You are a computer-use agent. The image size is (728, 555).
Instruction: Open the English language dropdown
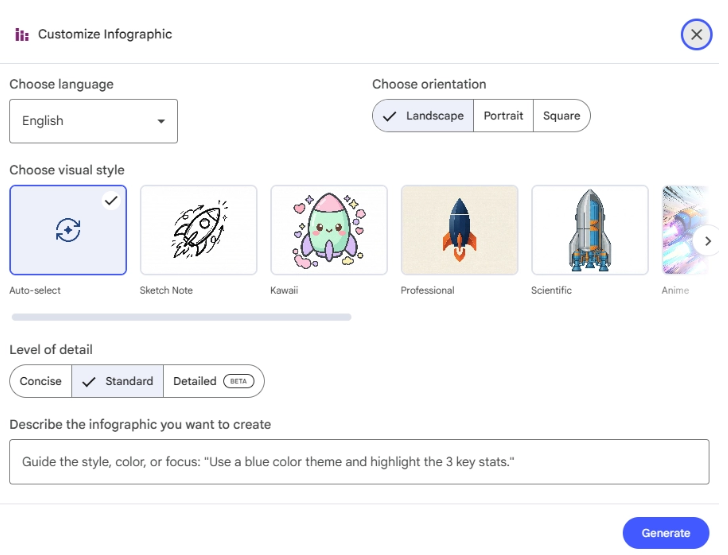pyautogui.click(x=93, y=121)
